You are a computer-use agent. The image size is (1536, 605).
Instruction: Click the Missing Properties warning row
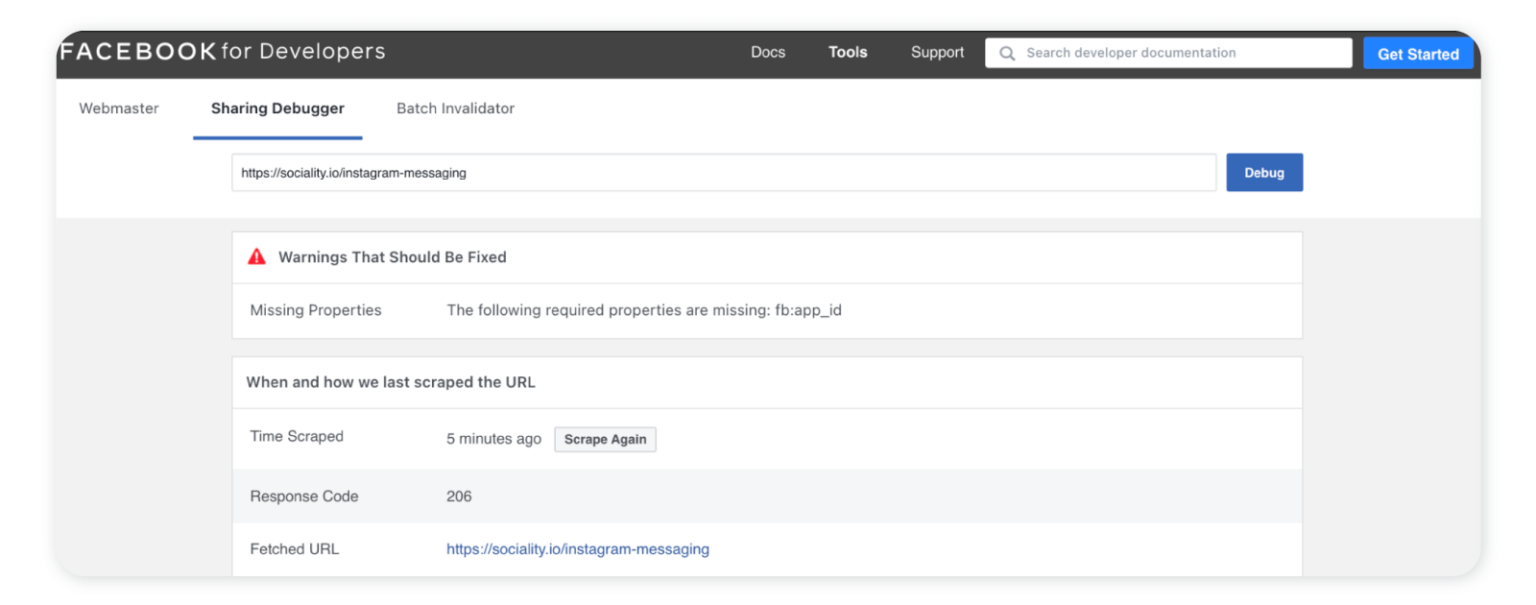[x=315, y=310]
